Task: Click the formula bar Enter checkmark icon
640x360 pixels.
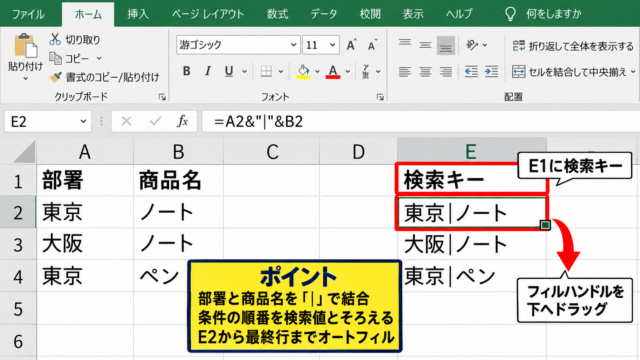Action: 155,121
